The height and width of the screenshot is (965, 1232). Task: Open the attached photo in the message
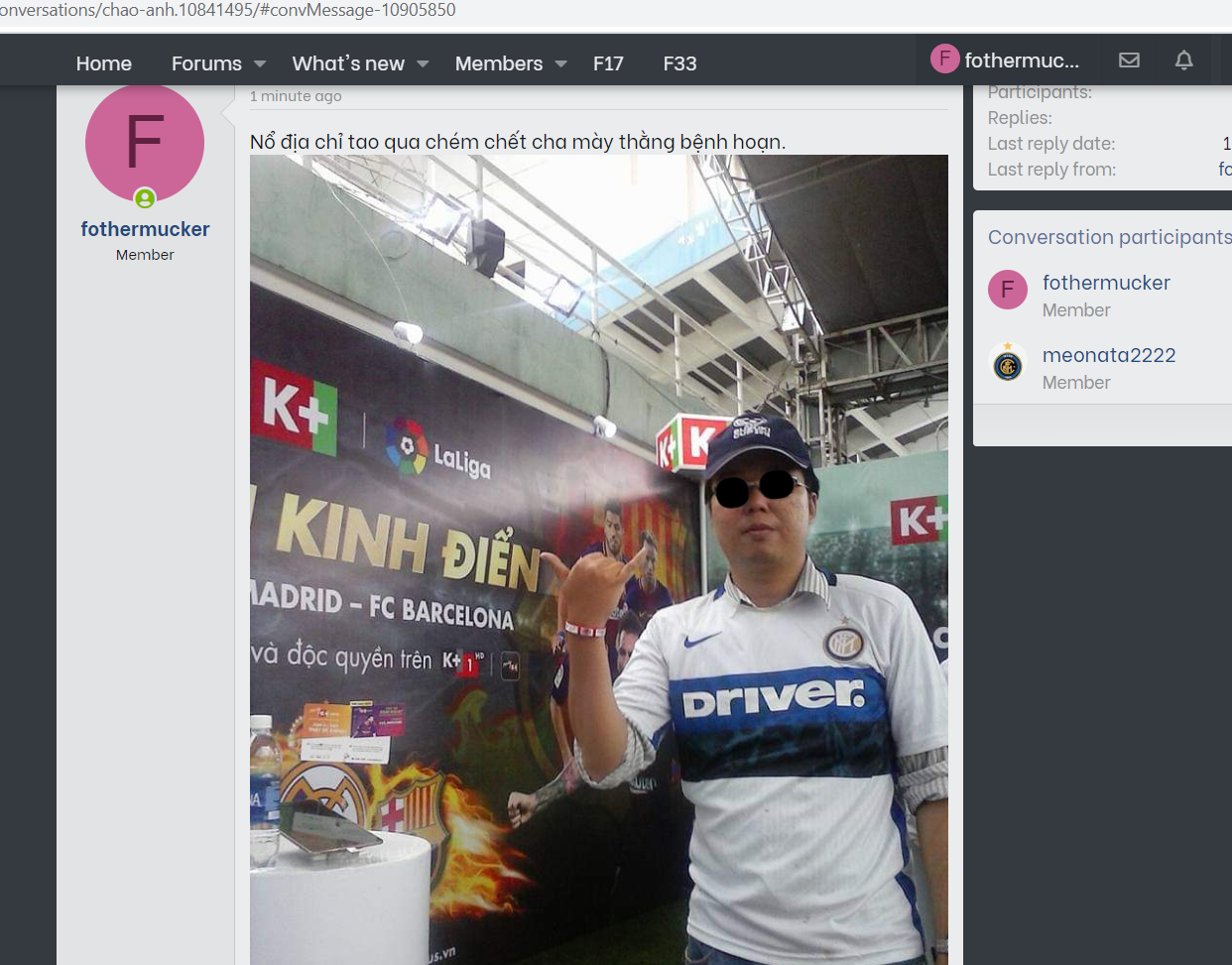point(599,559)
